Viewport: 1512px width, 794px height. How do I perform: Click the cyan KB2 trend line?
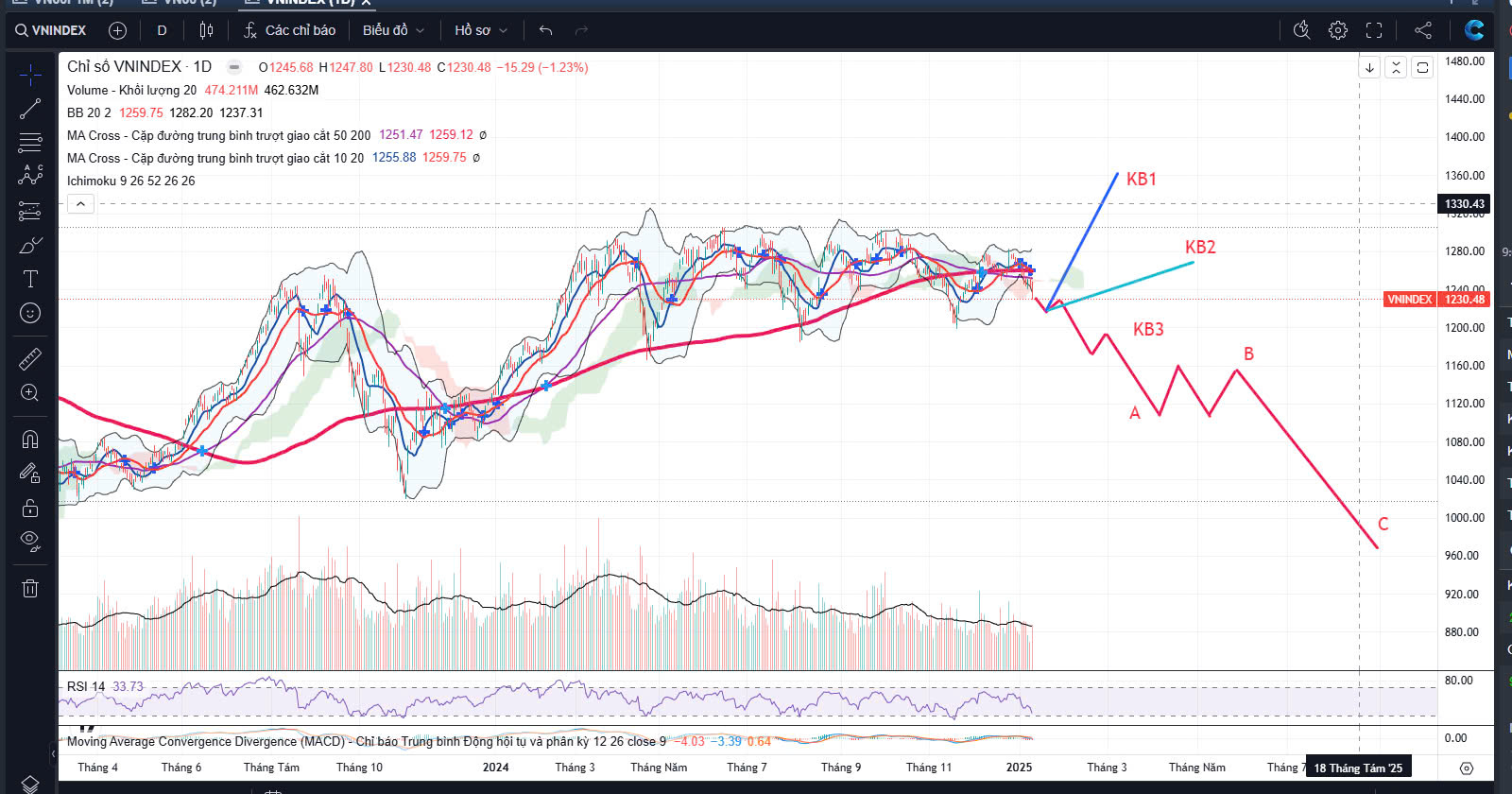coord(1121,285)
